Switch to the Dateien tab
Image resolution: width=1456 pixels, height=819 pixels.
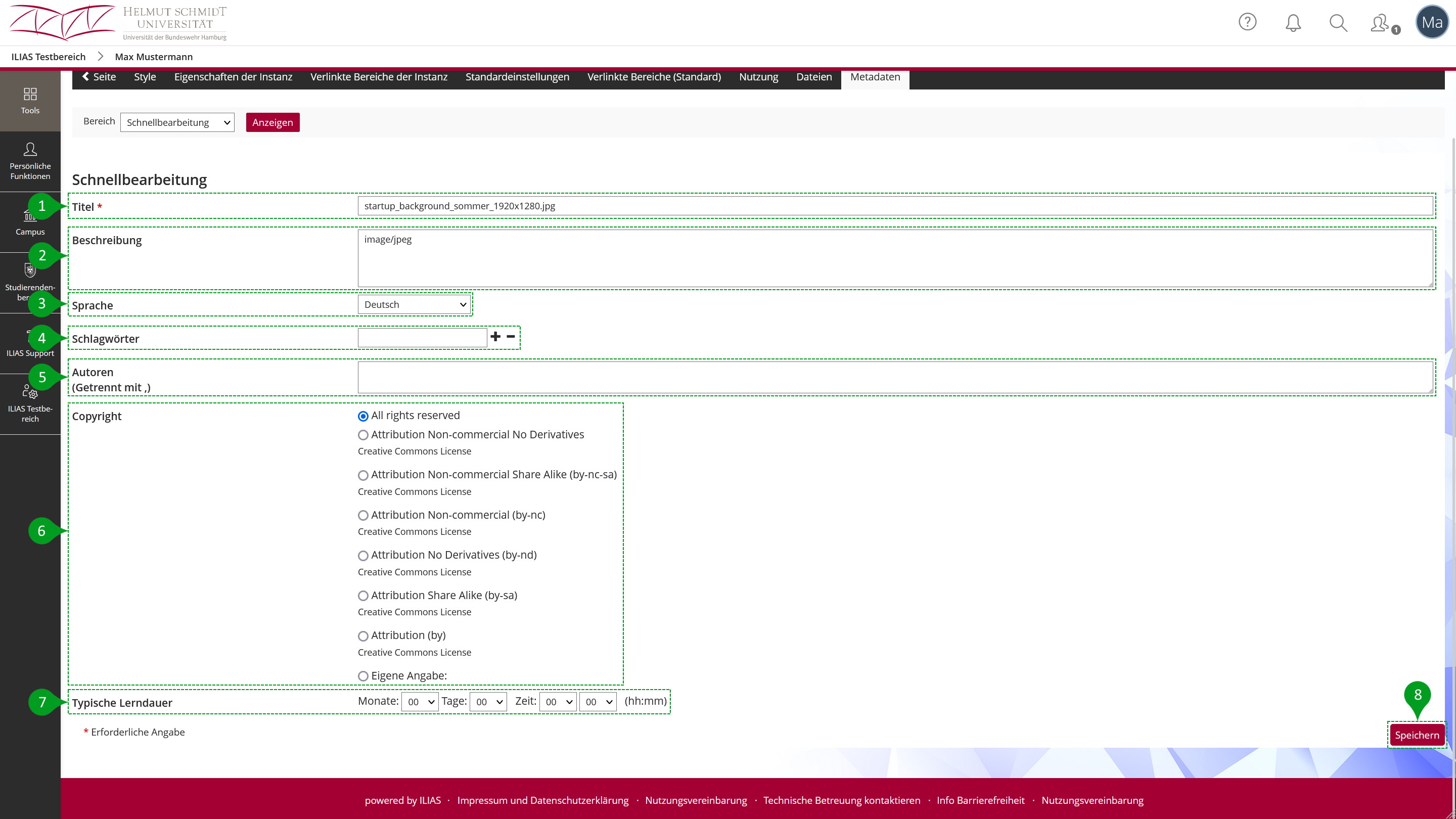point(814,77)
